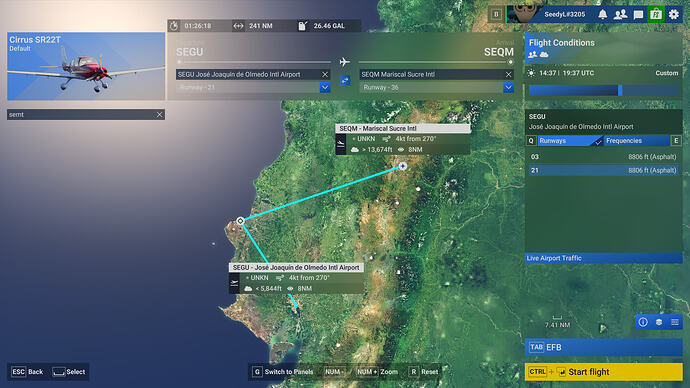Click the fuel canister icon near 26.46 GAL
Screen dimensions: 690x388
pyautogui.click(x=303, y=26)
